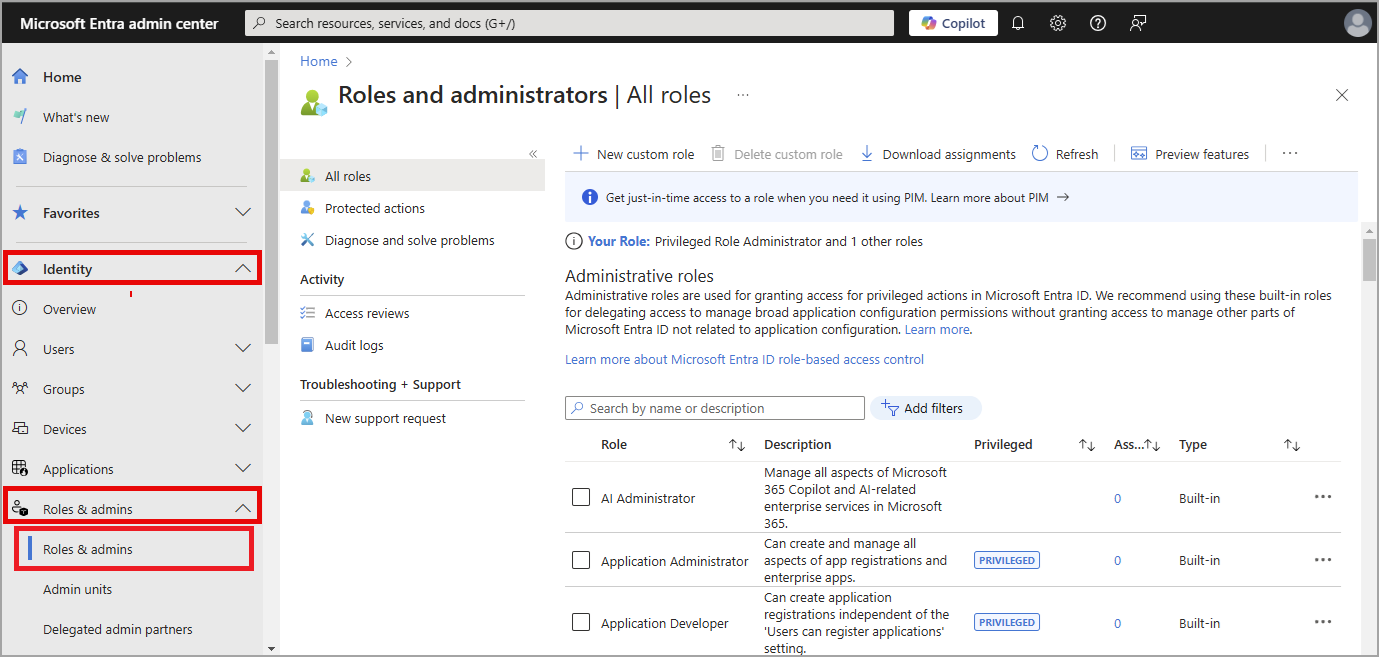1379x657 pixels.
Task: Click the help question mark icon
Action: click(x=1098, y=23)
